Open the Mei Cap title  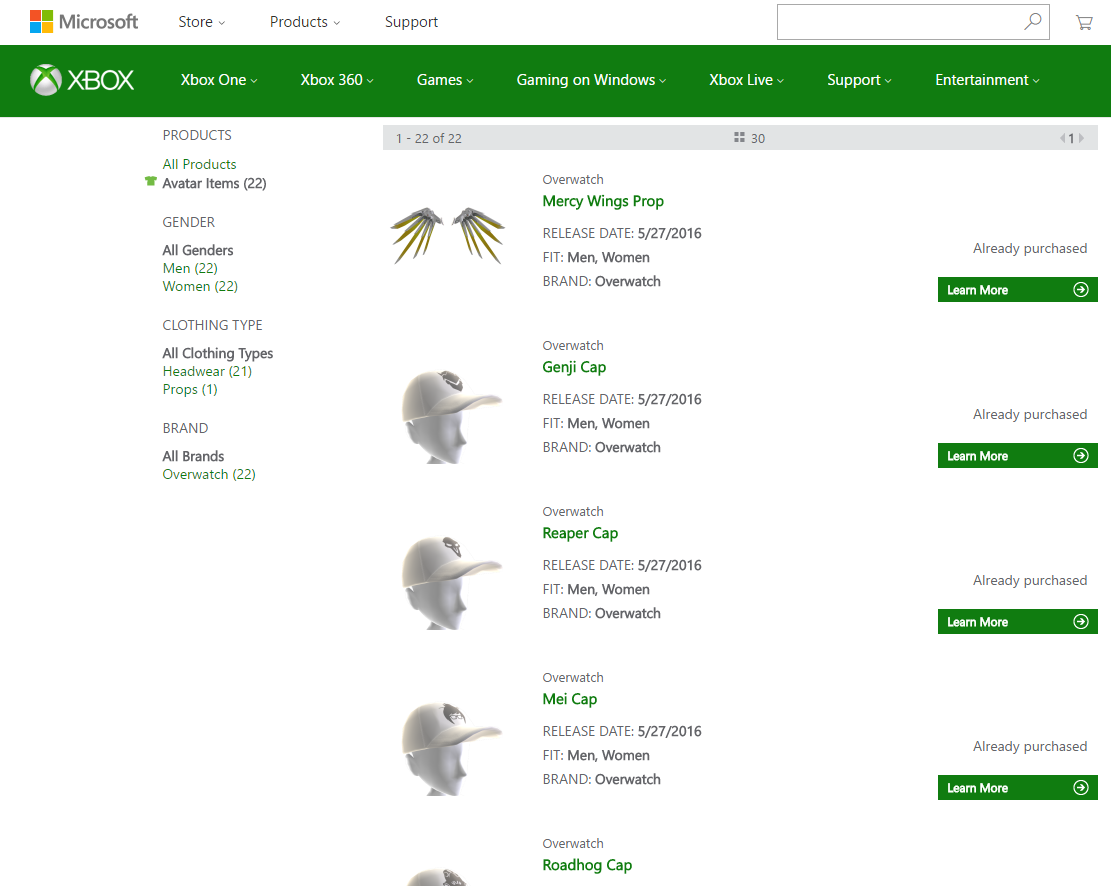pos(570,699)
